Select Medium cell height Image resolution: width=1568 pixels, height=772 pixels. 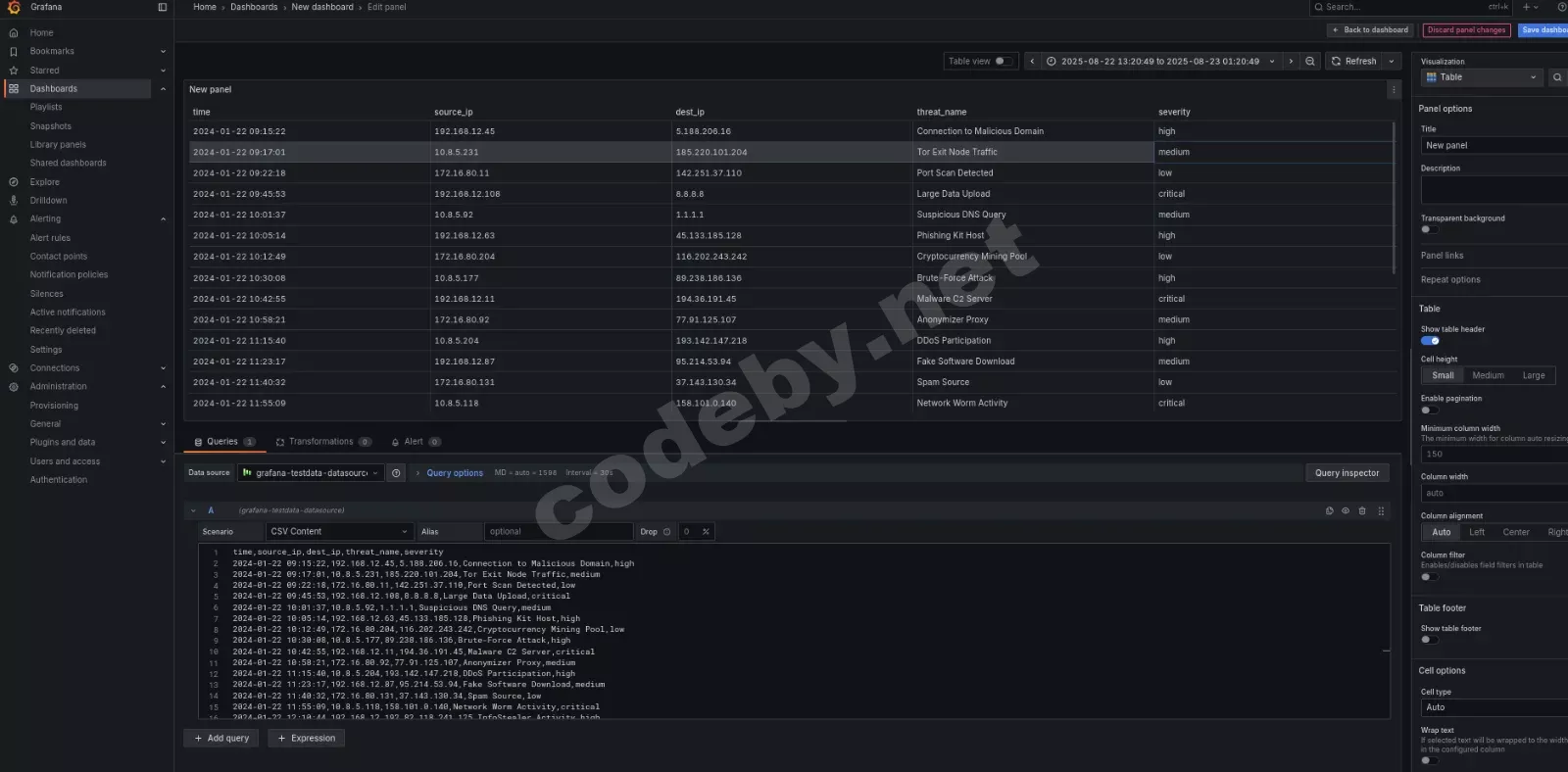pos(1488,375)
